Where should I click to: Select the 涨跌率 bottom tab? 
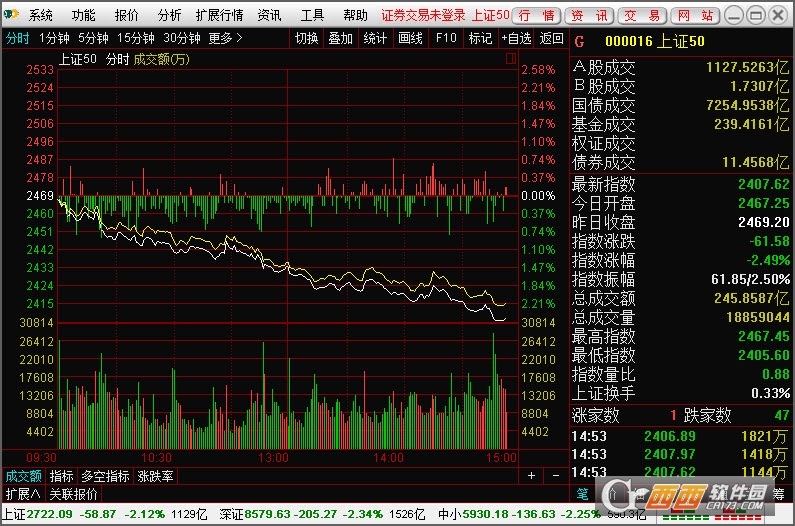[156, 476]
